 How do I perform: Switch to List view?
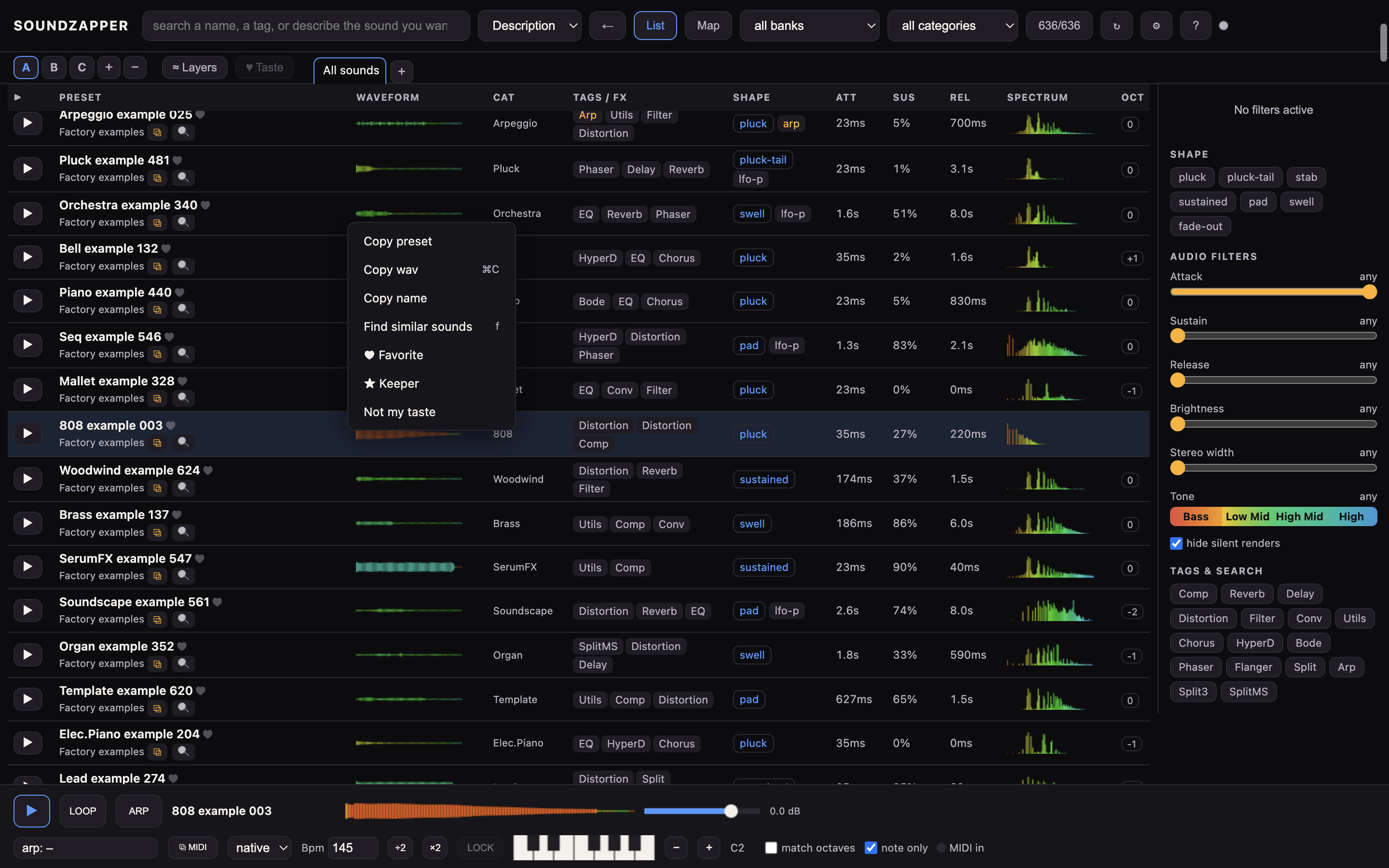click(x=655, y=26)
